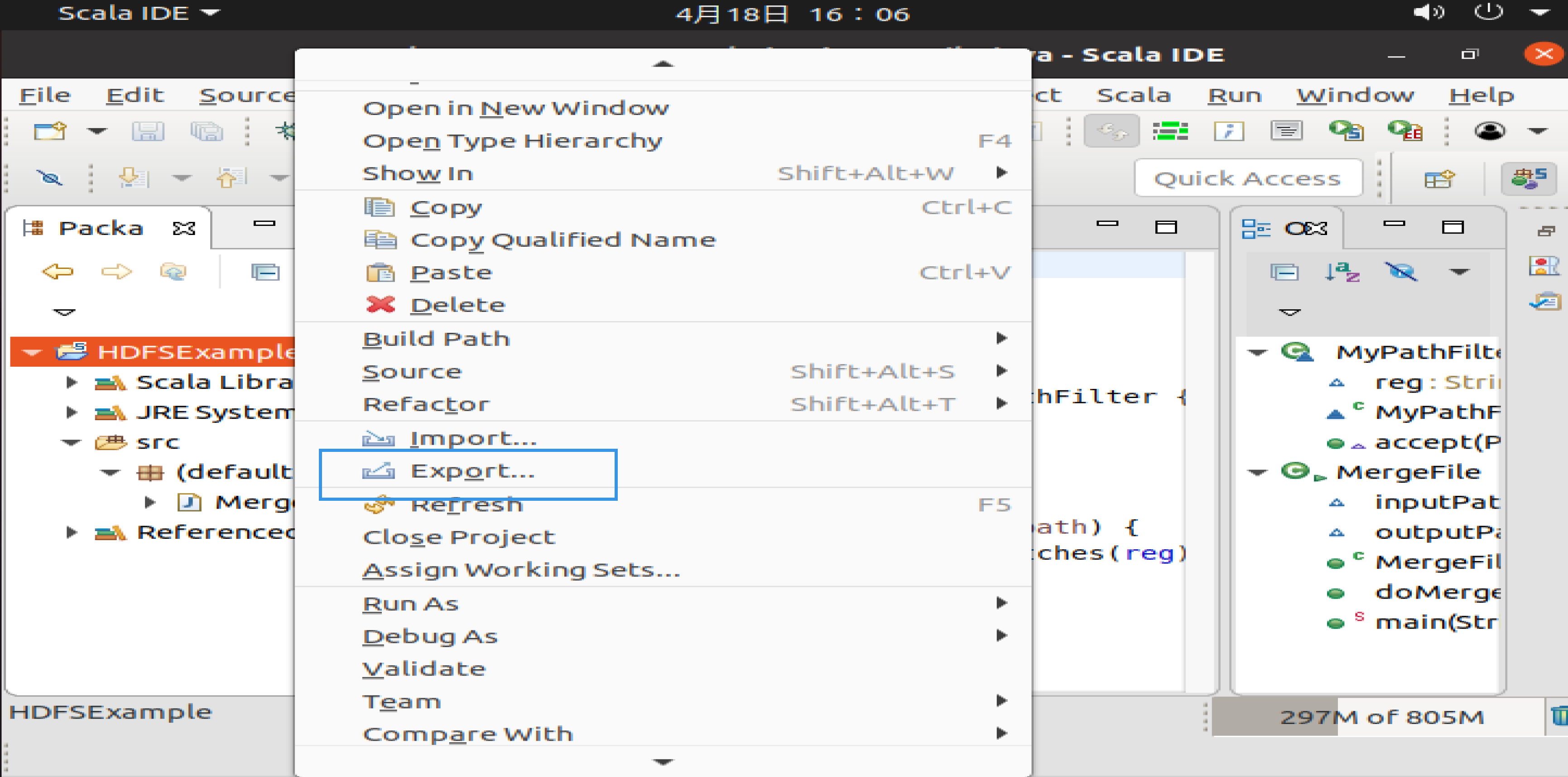Click the system volume icon
The image size is (1568, 777).
tap(1429, 12)
